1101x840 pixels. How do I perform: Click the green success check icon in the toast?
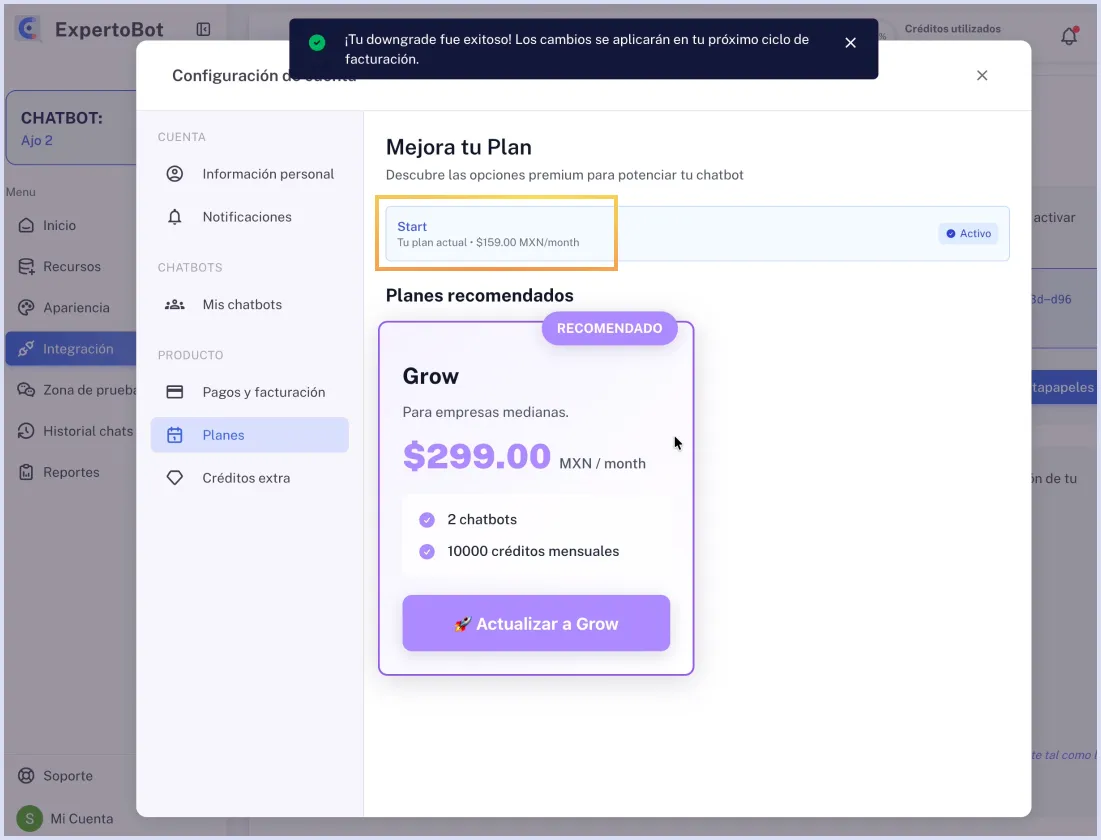click(x=317, y=43)
